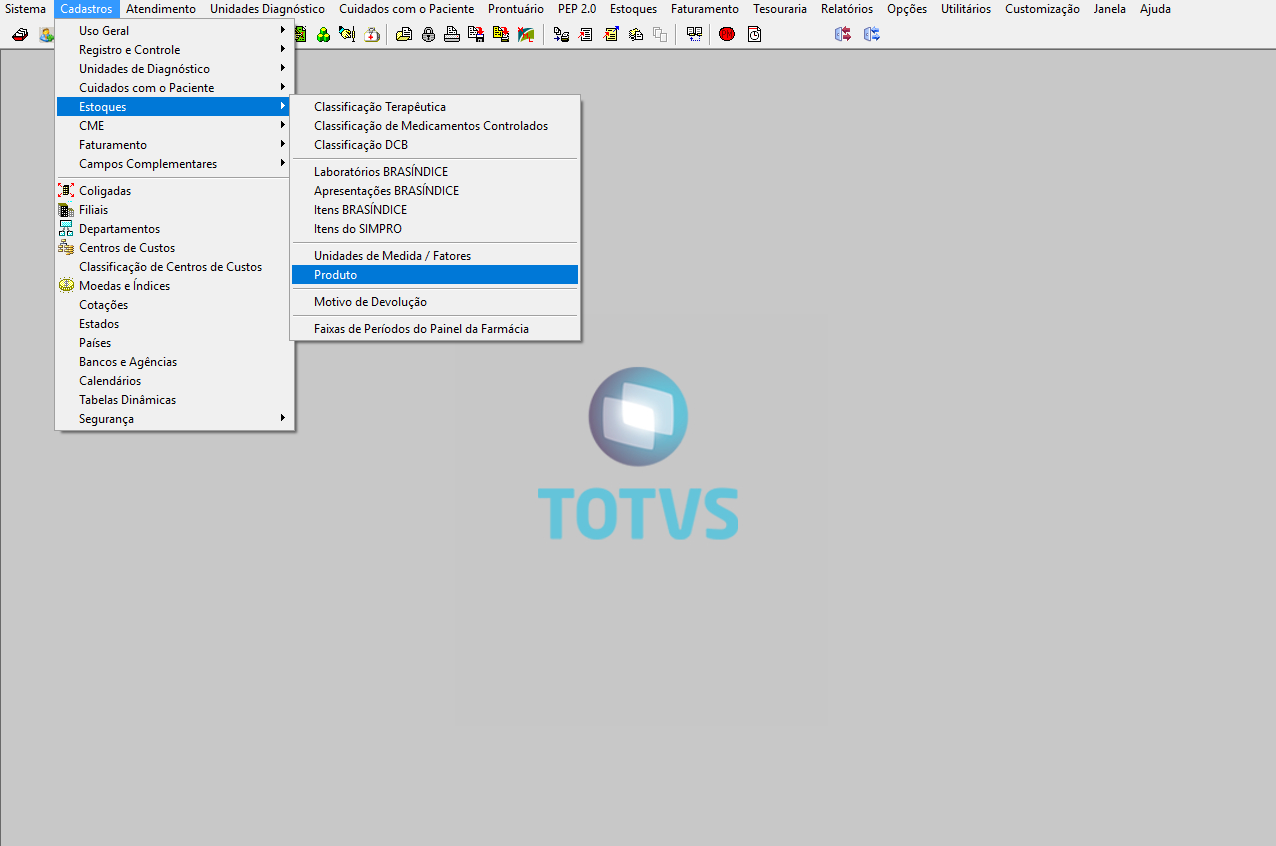Open the Prontuário menu

point(516,9)
